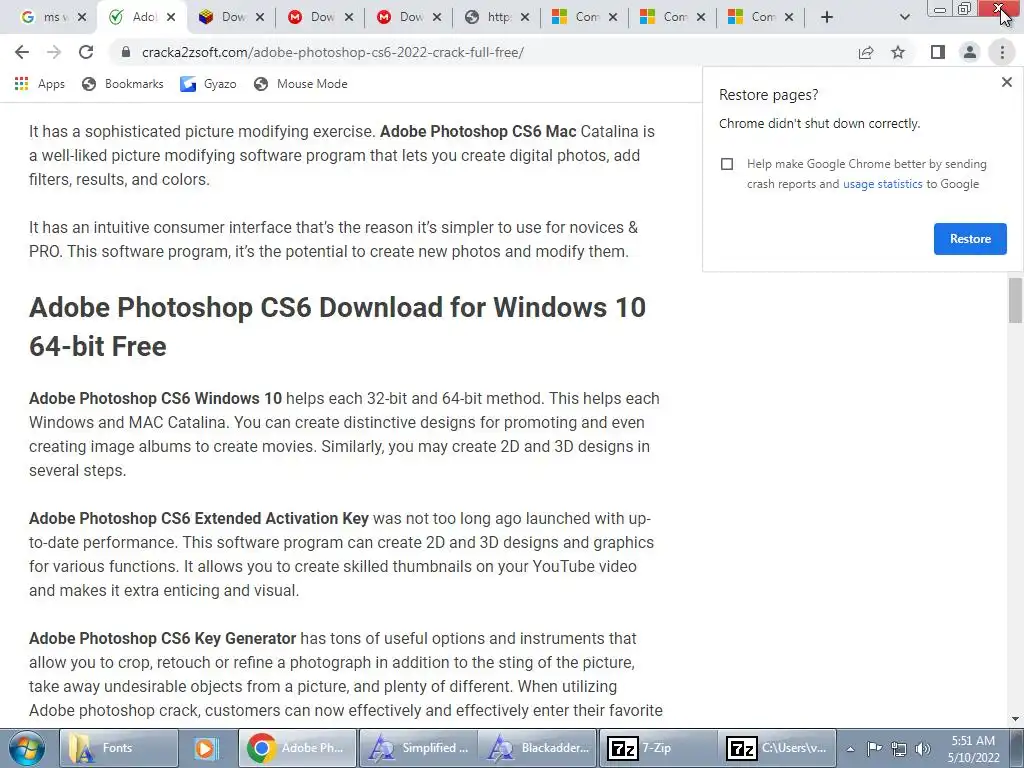Image resolution: width=1024 pixels, height=768 pixels.
Task: Open the Bookmarks folder in bar
Action: 123,84
